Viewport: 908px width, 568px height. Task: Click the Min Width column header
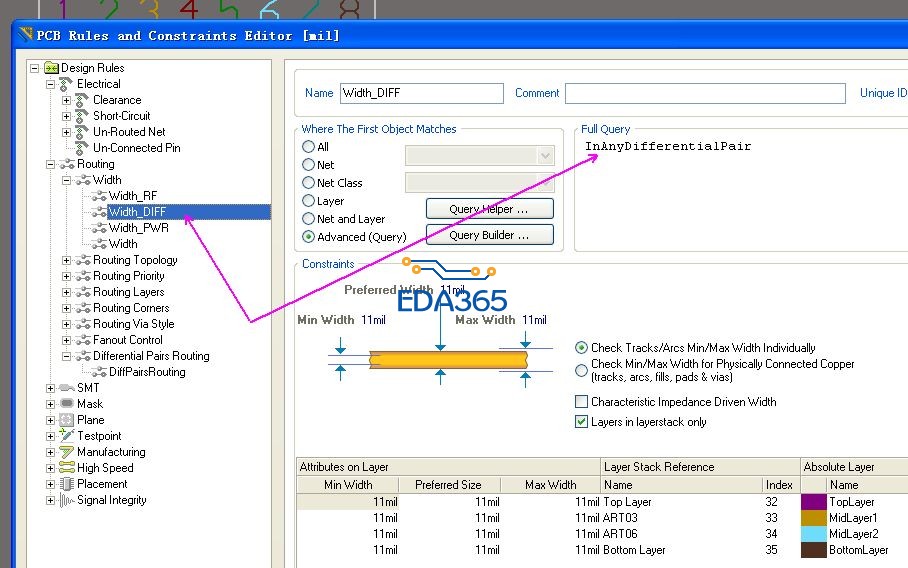(348, 485)
